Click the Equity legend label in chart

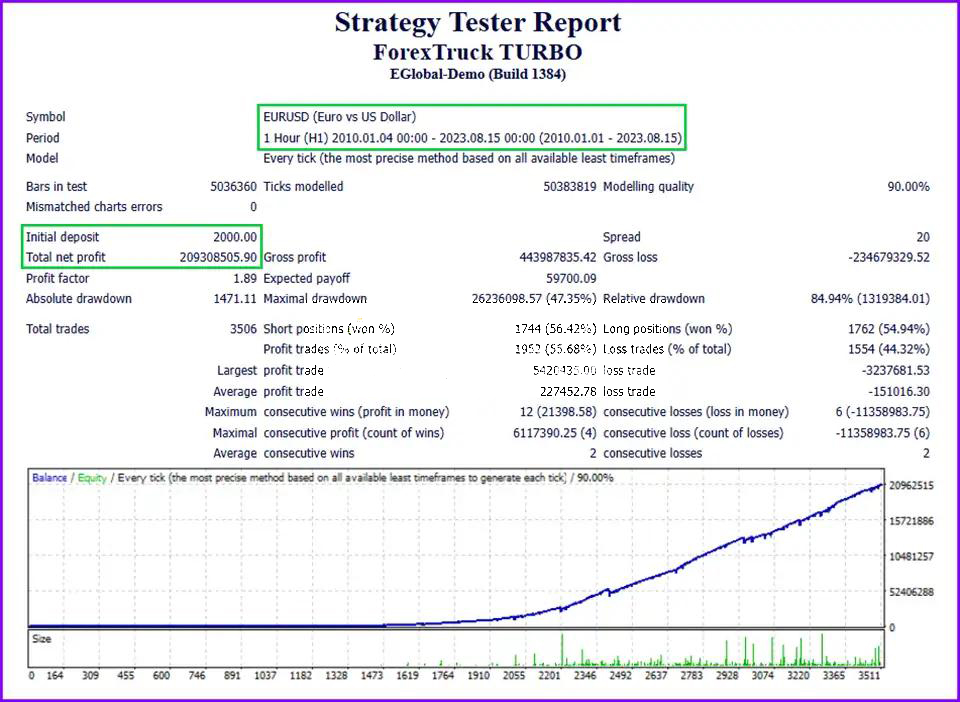[x=92, y=478]
